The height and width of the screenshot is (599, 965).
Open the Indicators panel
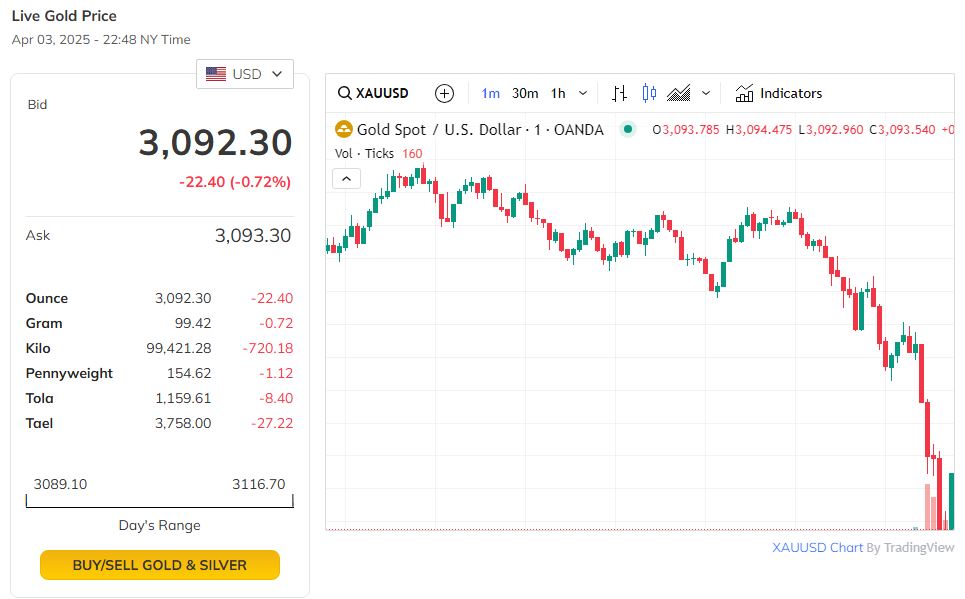point(778,93)
